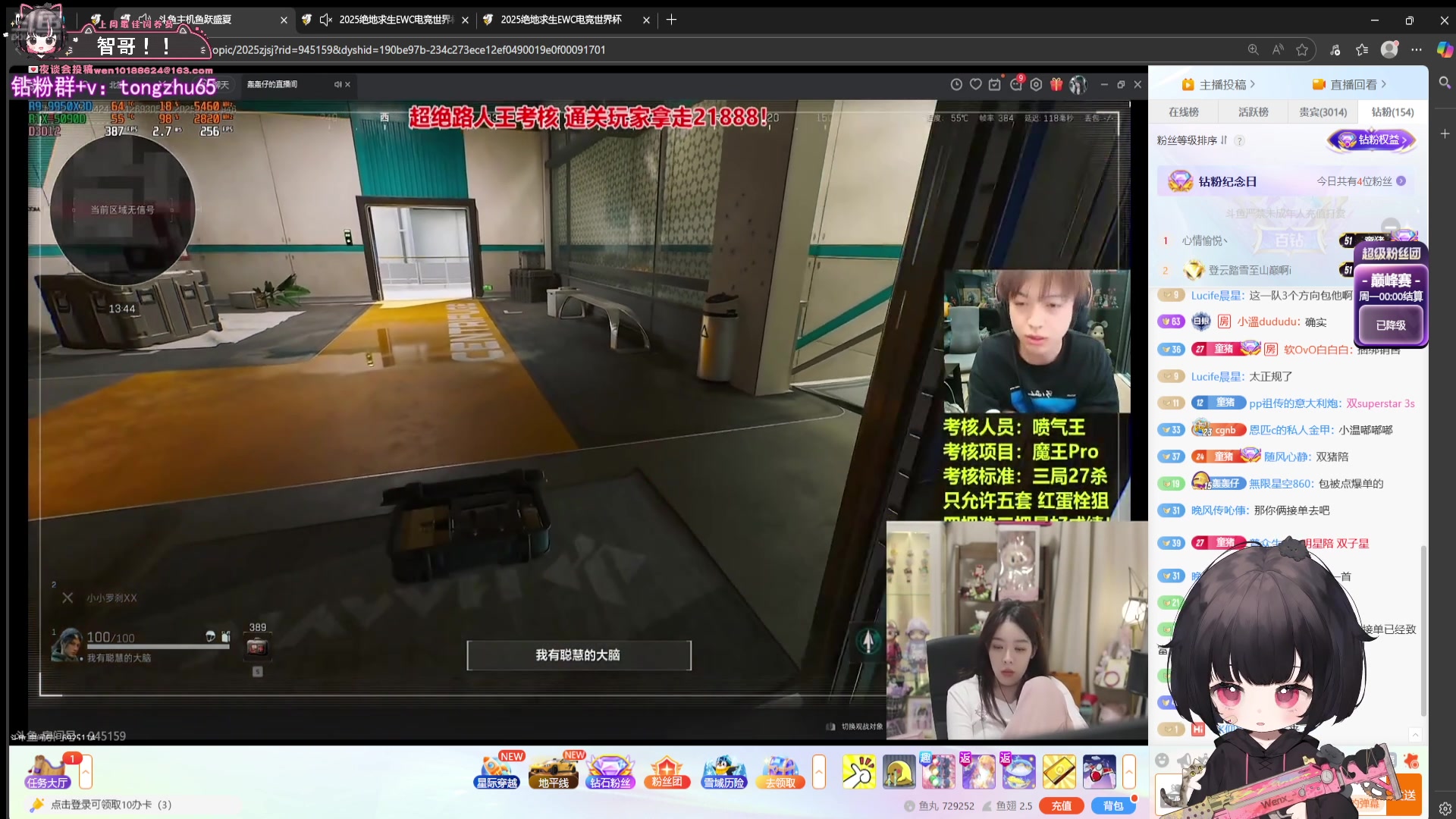Expand the arrow next to 任务大厅
The height and width of the screenshot is (819, 1456).
[86, 772]
